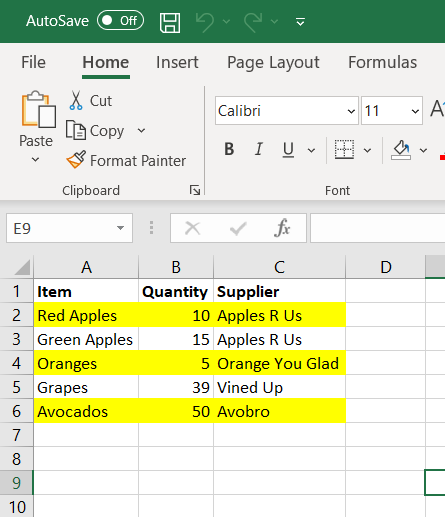Click the Borders icon

click(344, 149)
